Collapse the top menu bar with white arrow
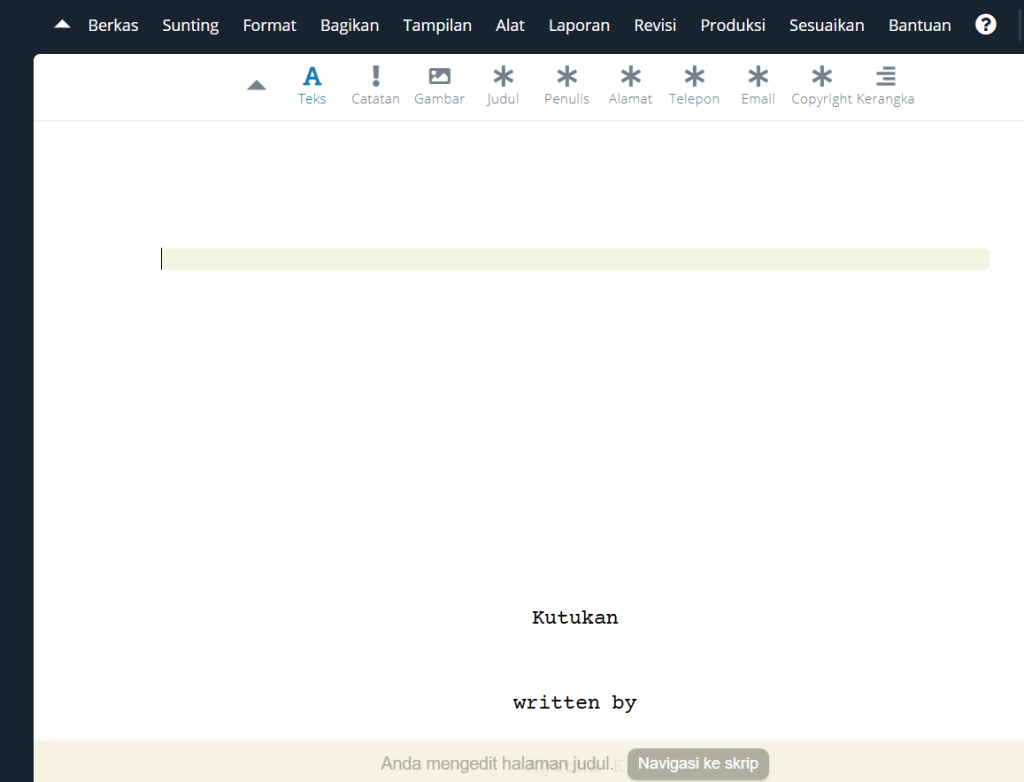 (x=62, y=25)
